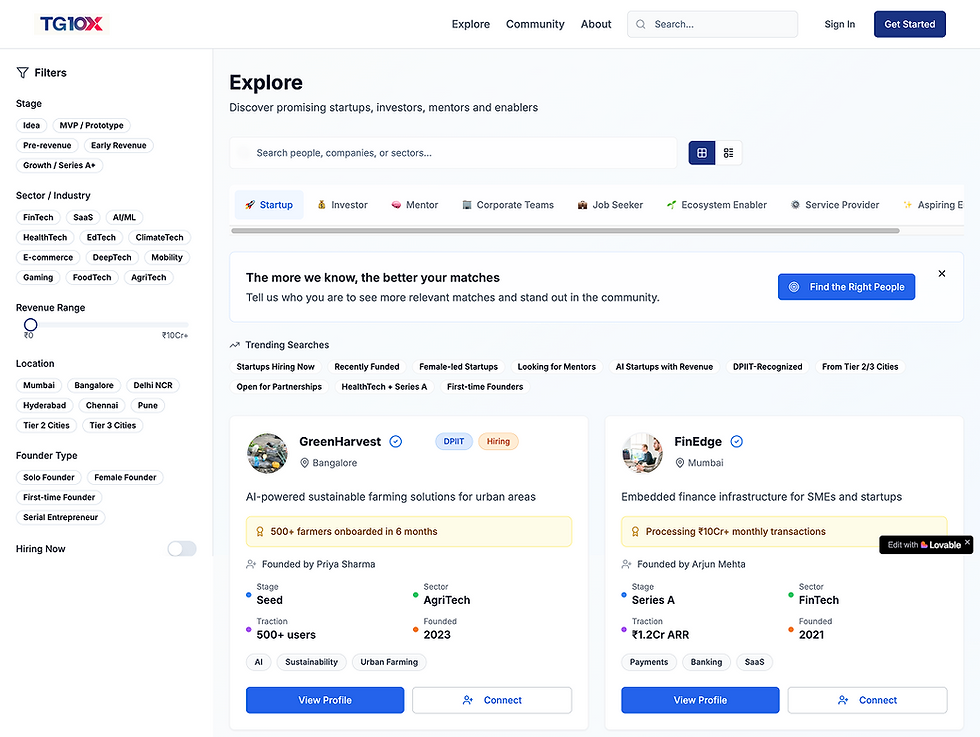Toggle the FinTech sector filter chip
The width and height of the screenshot is (980, 737).
click(x=38, y=217)
